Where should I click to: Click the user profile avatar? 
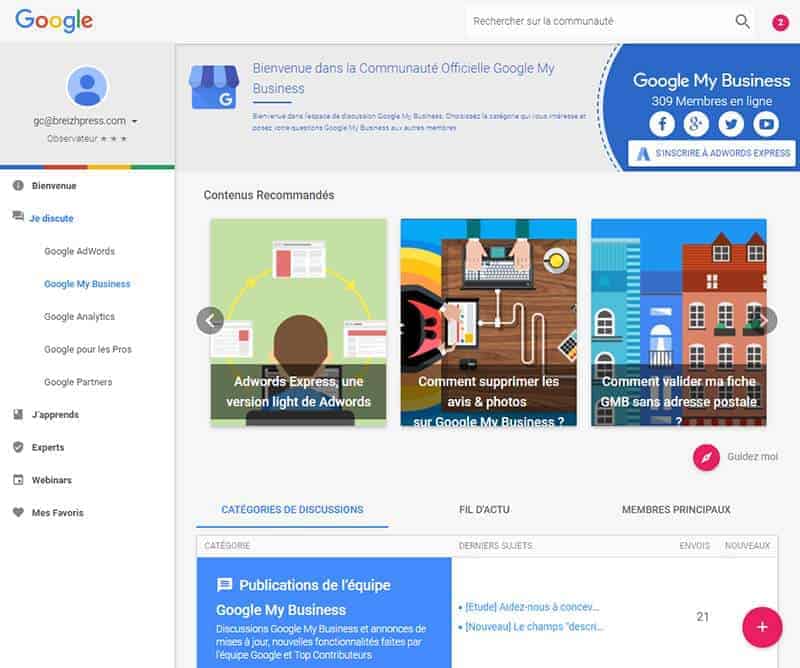87,86
